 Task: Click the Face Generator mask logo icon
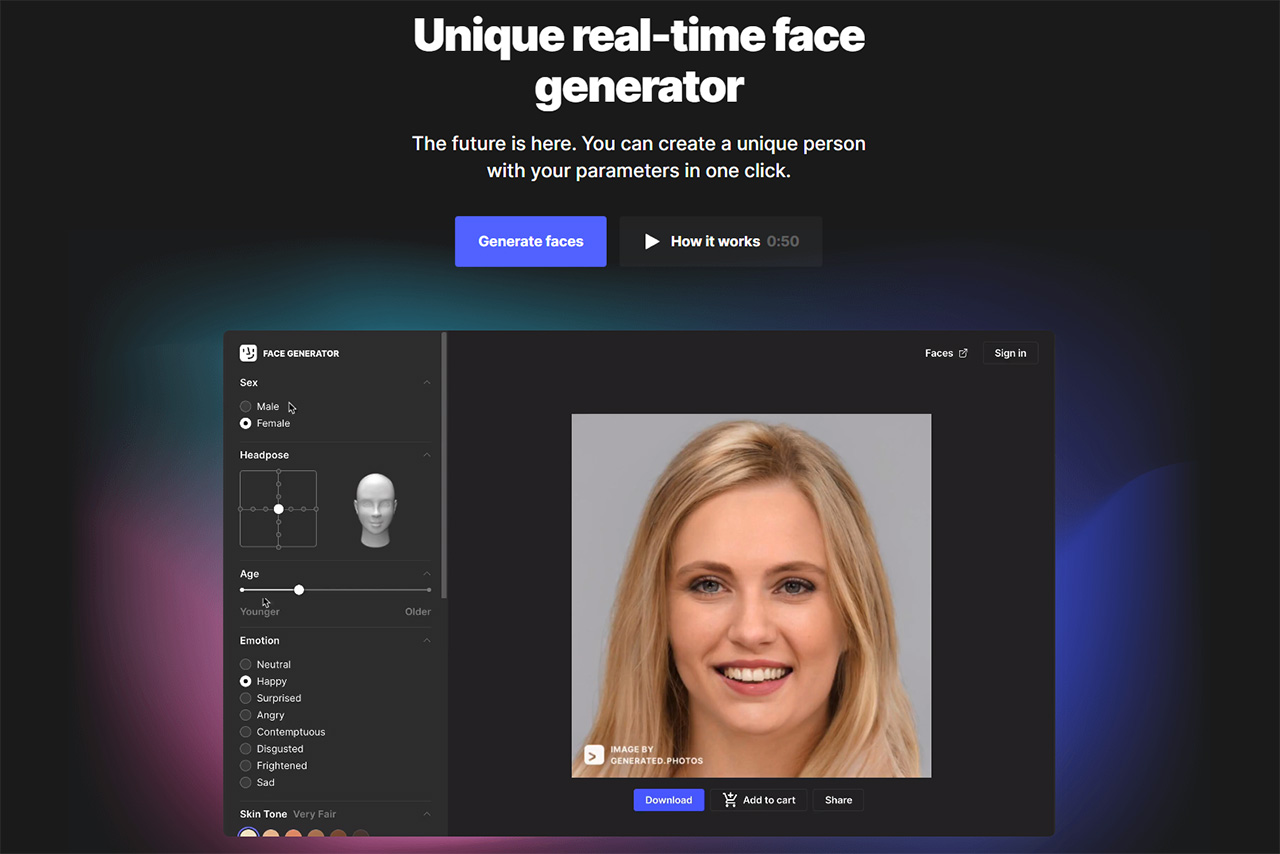click(247, 352)
